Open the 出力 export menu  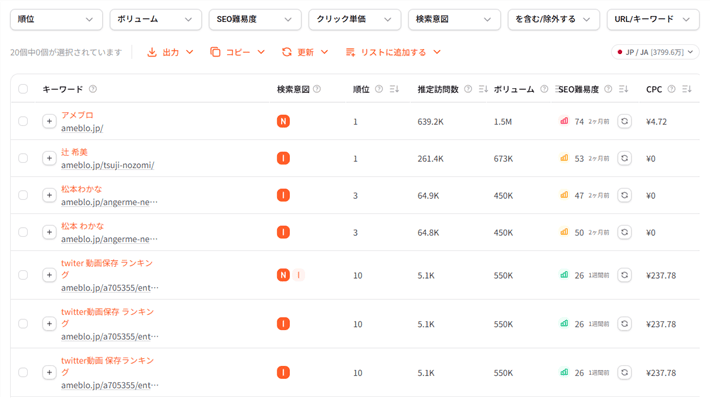tap(170, 53)
